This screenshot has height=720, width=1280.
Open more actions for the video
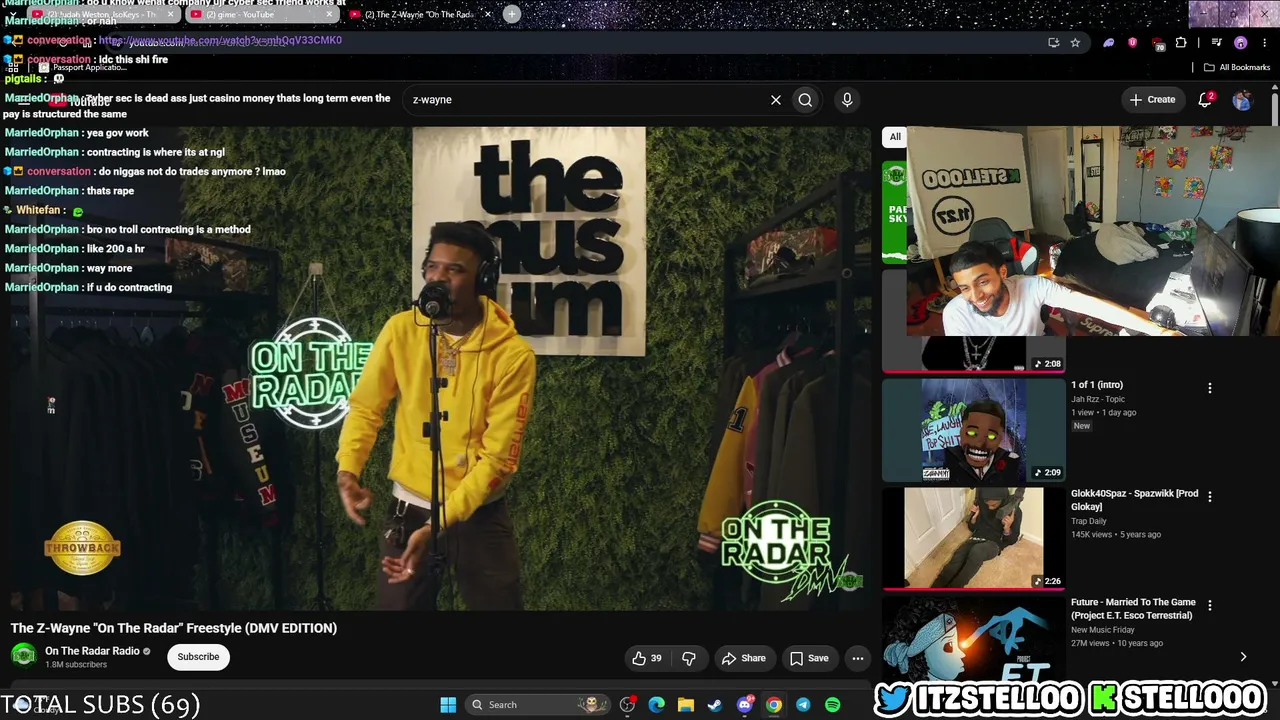[x=858, y=658]
